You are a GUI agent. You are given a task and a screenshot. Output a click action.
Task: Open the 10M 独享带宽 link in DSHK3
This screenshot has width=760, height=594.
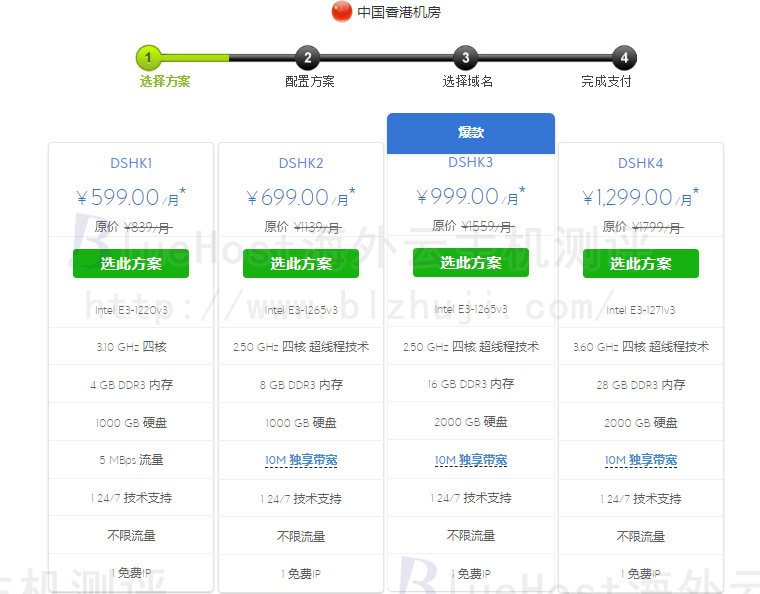tap(471, 460)
